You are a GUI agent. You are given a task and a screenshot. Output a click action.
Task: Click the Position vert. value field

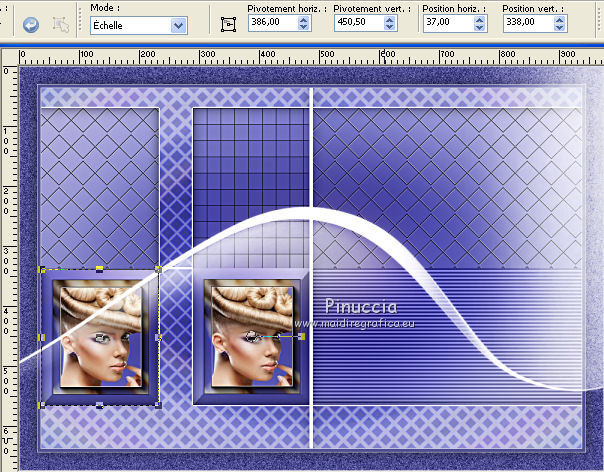(528, 22)
